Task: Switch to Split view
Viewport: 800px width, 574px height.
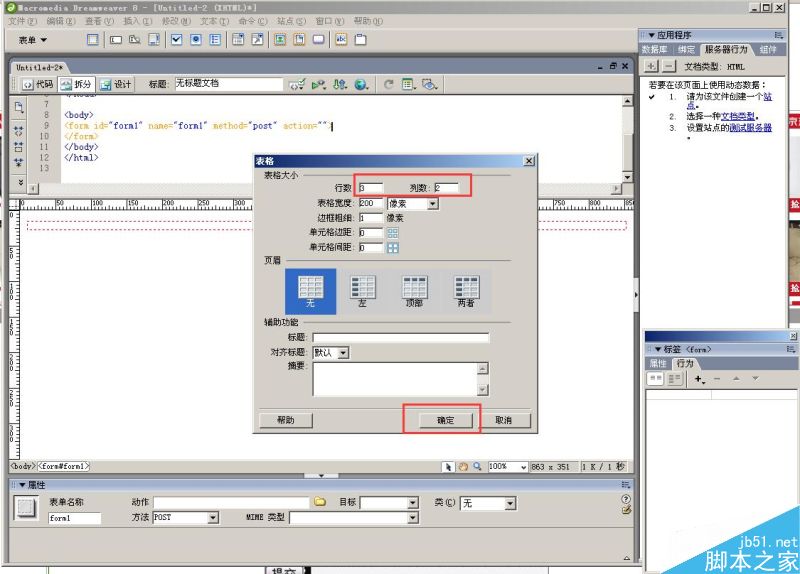Action: pyautogui.click(x=77, y=84)
